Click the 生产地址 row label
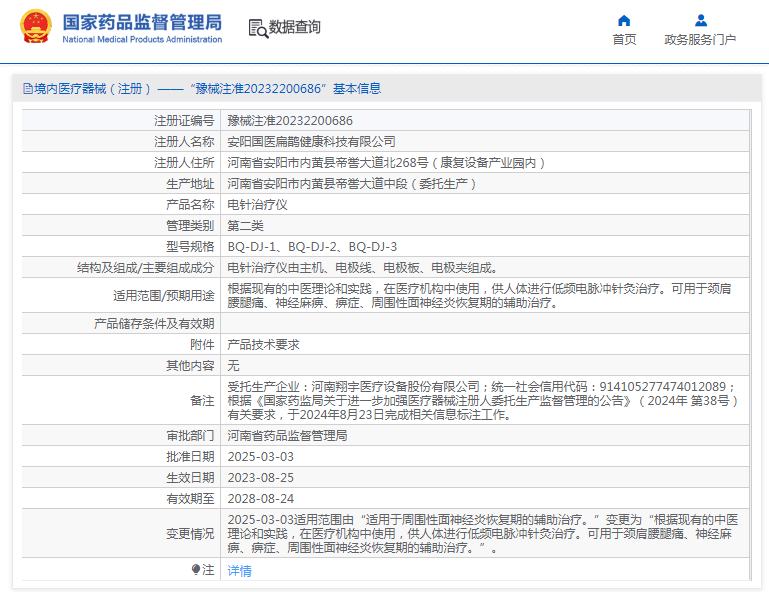769x592 pixels. coord(190,184)
